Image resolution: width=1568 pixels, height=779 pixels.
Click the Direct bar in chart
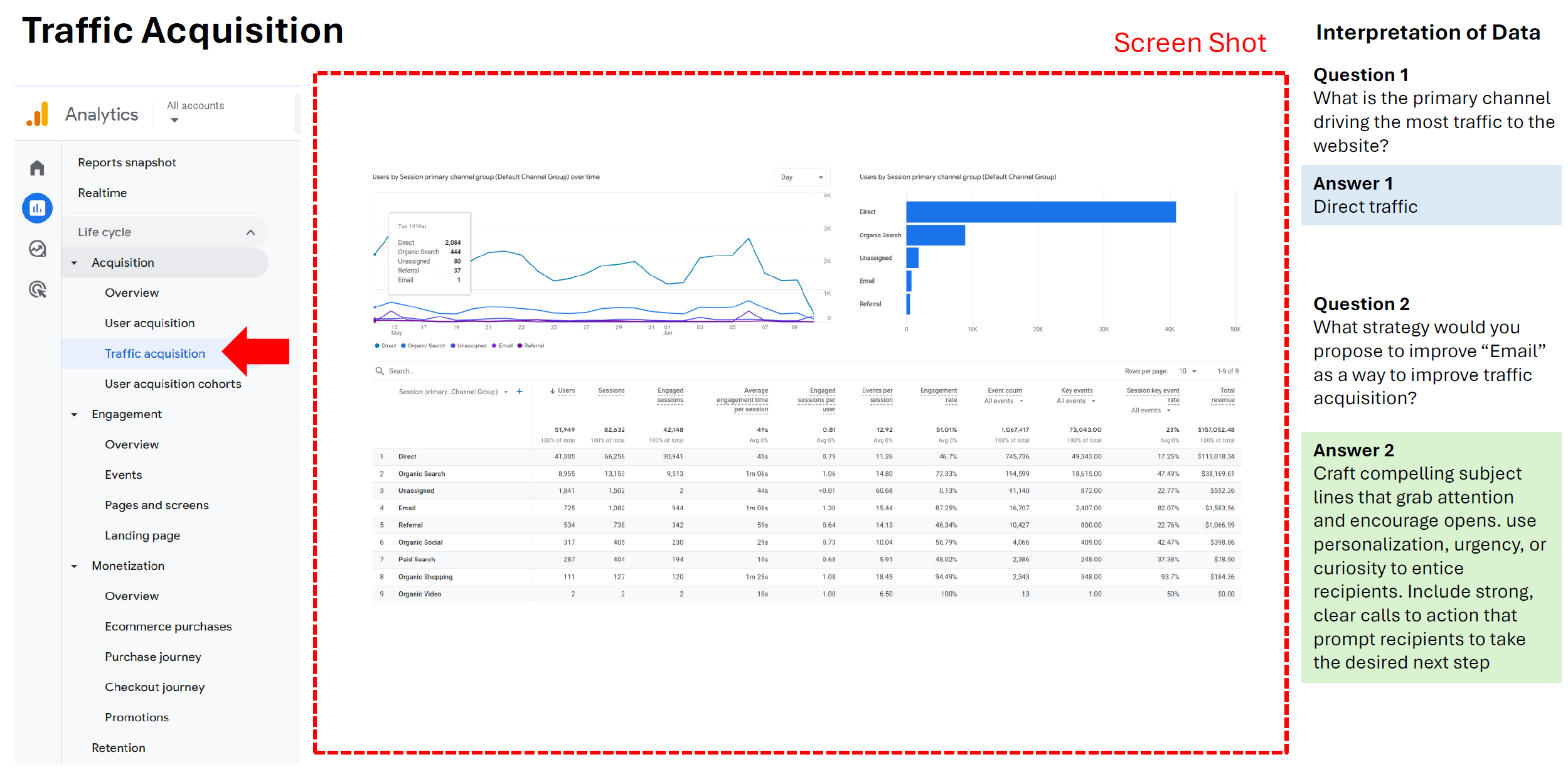coord(1040,212)
